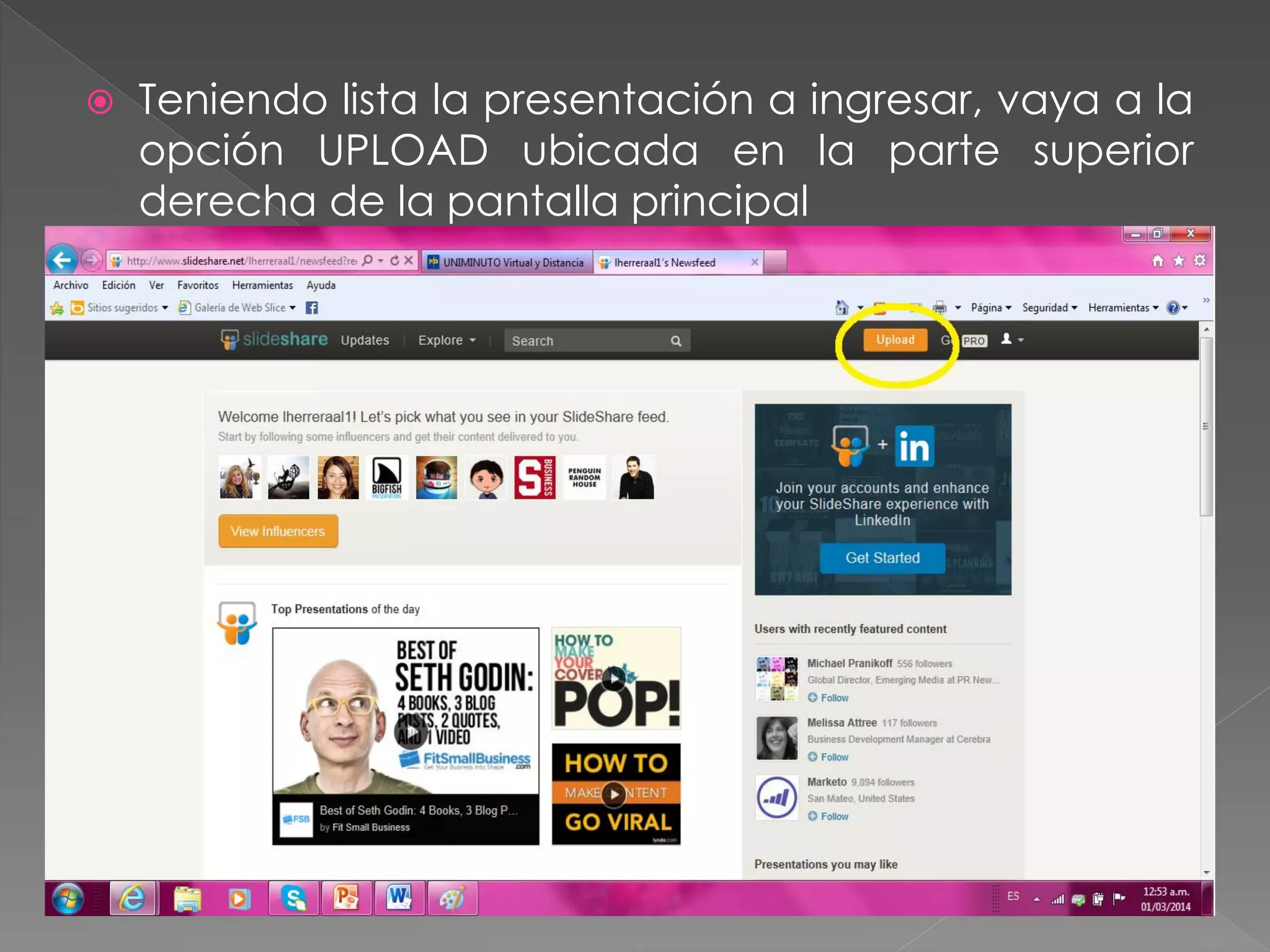Click the ES language indicator in tray
Image resolution: width=1270 pixels, height=952 pixels.
(1013, 896)
